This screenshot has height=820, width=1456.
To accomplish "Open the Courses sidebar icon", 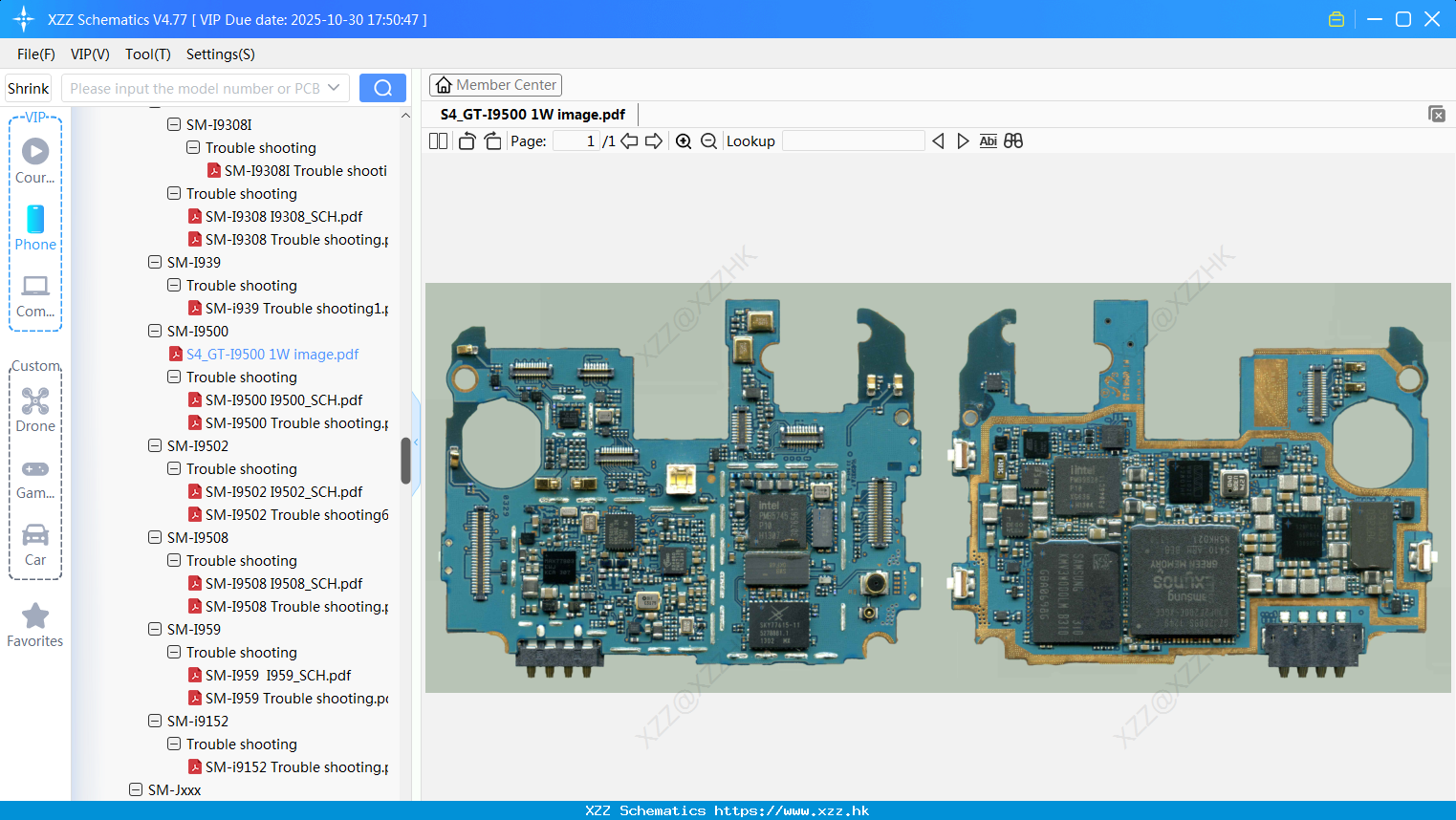I will pyautogui.click(x=35, y=161).
